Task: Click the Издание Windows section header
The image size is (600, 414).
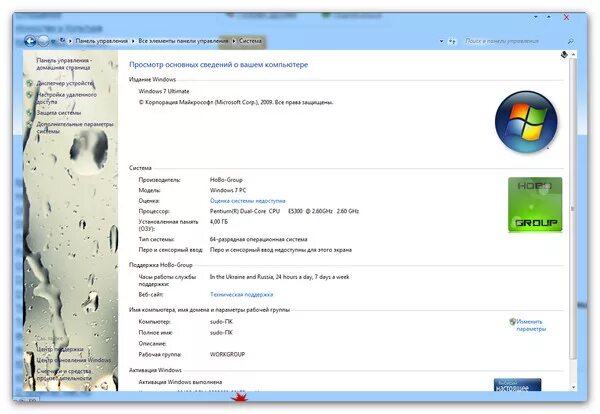Action: click(x=152, y=79)
